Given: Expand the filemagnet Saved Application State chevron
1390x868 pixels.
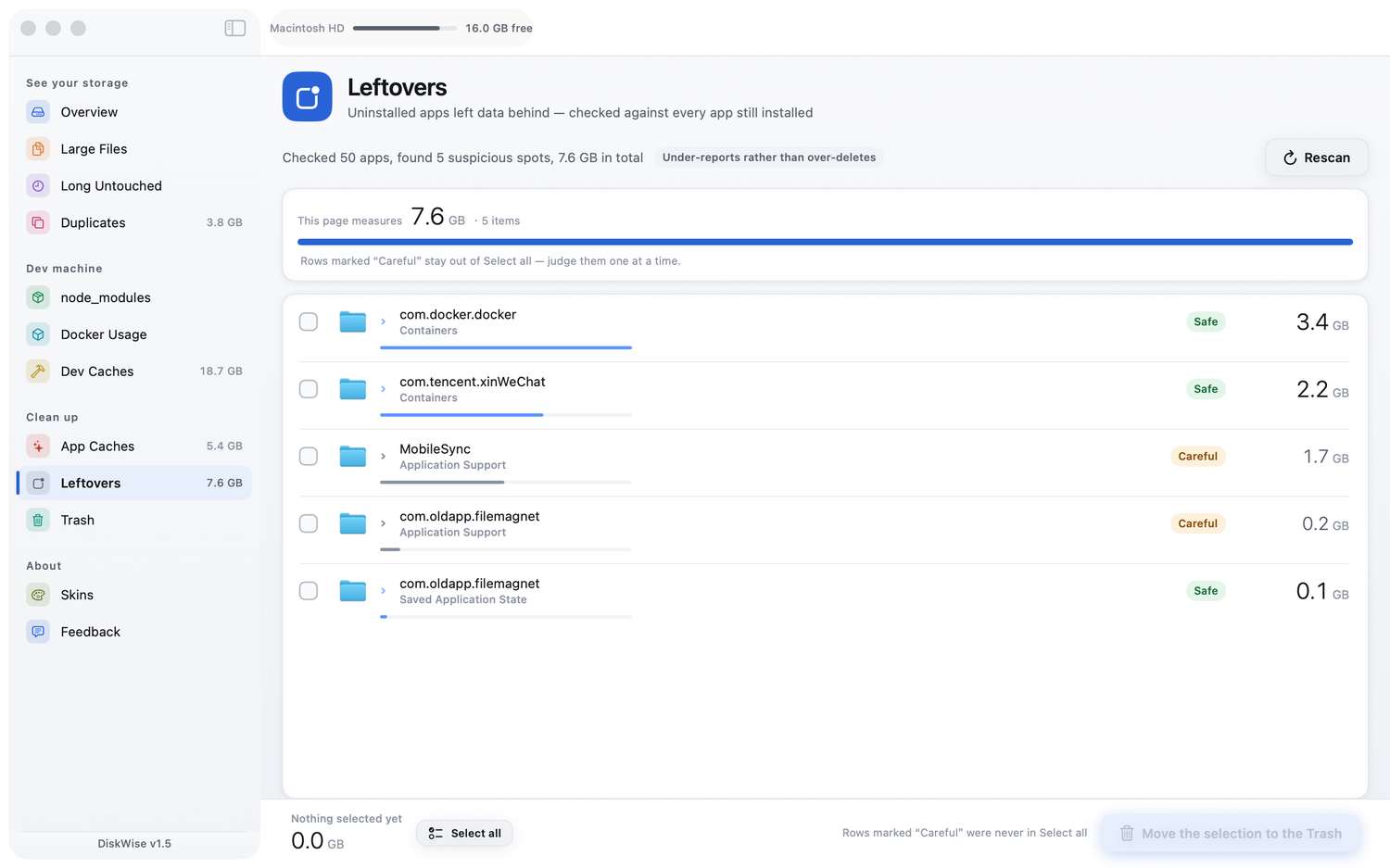Looking at the screenshot, I should (x=384, y=591).
